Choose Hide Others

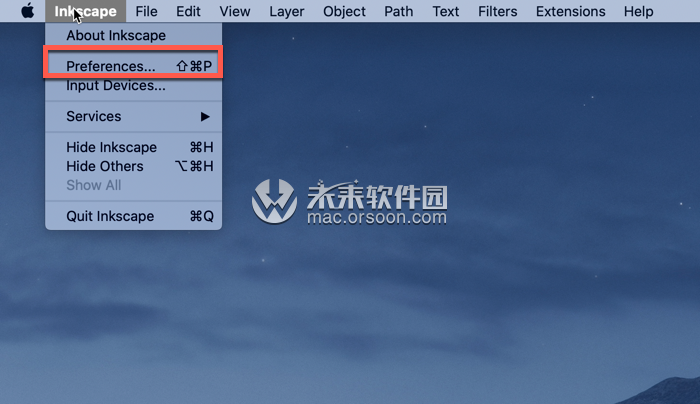(133, 167)
